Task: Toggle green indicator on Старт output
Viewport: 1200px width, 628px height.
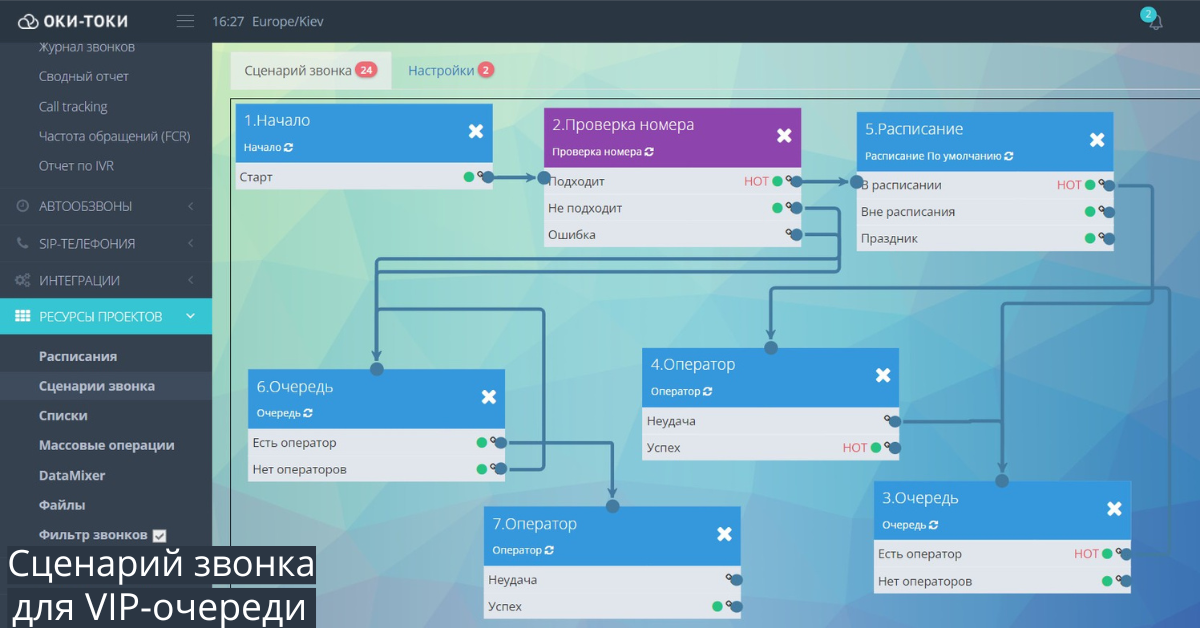Action: [x=468, y=177]
